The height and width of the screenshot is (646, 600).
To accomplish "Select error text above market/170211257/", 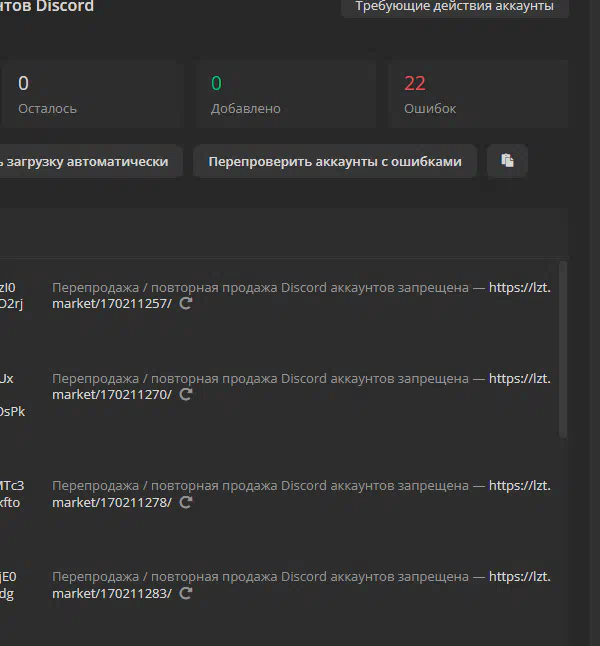I will 260,288.
